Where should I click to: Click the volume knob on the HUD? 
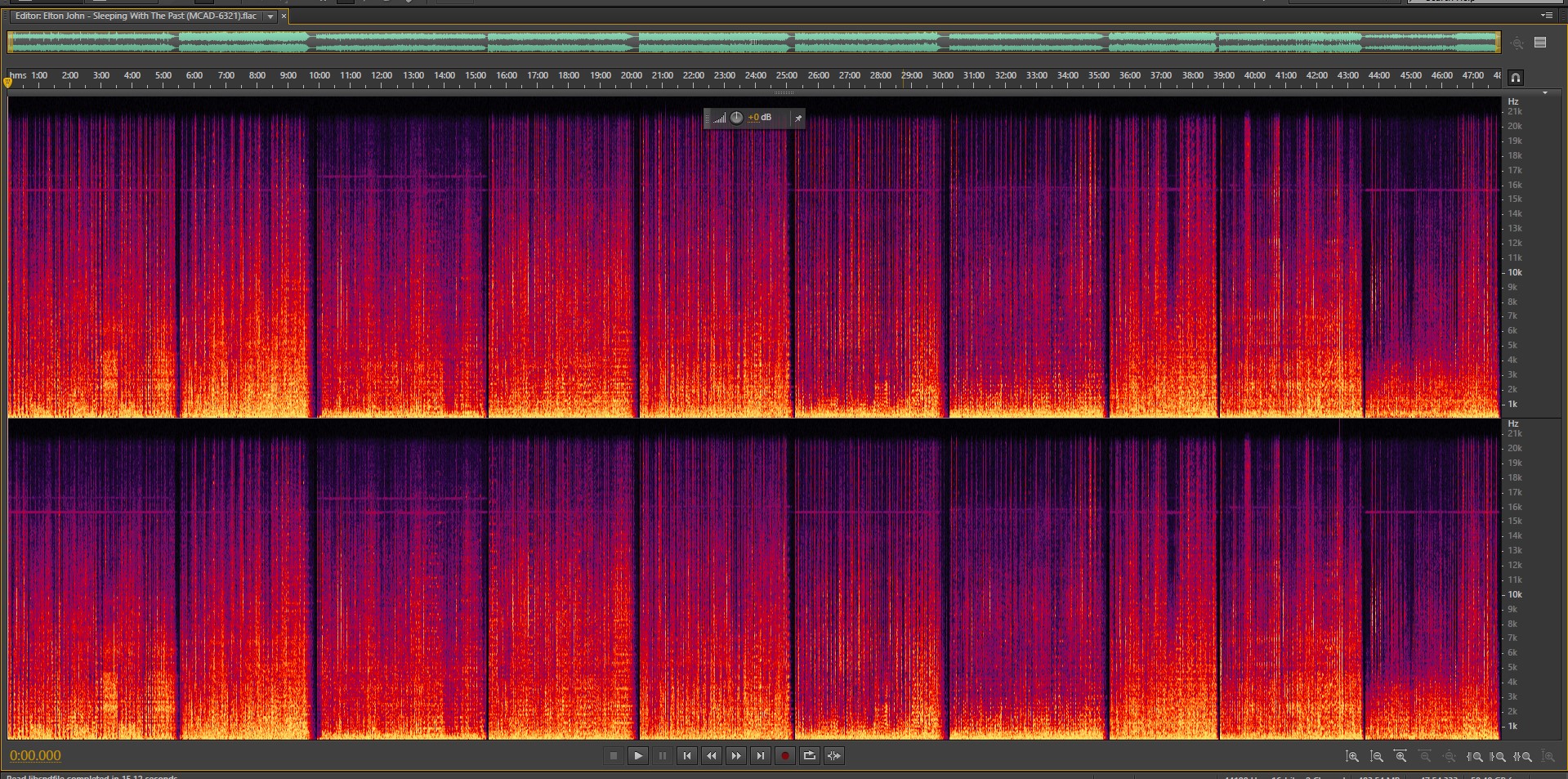(x=736, y=118)
